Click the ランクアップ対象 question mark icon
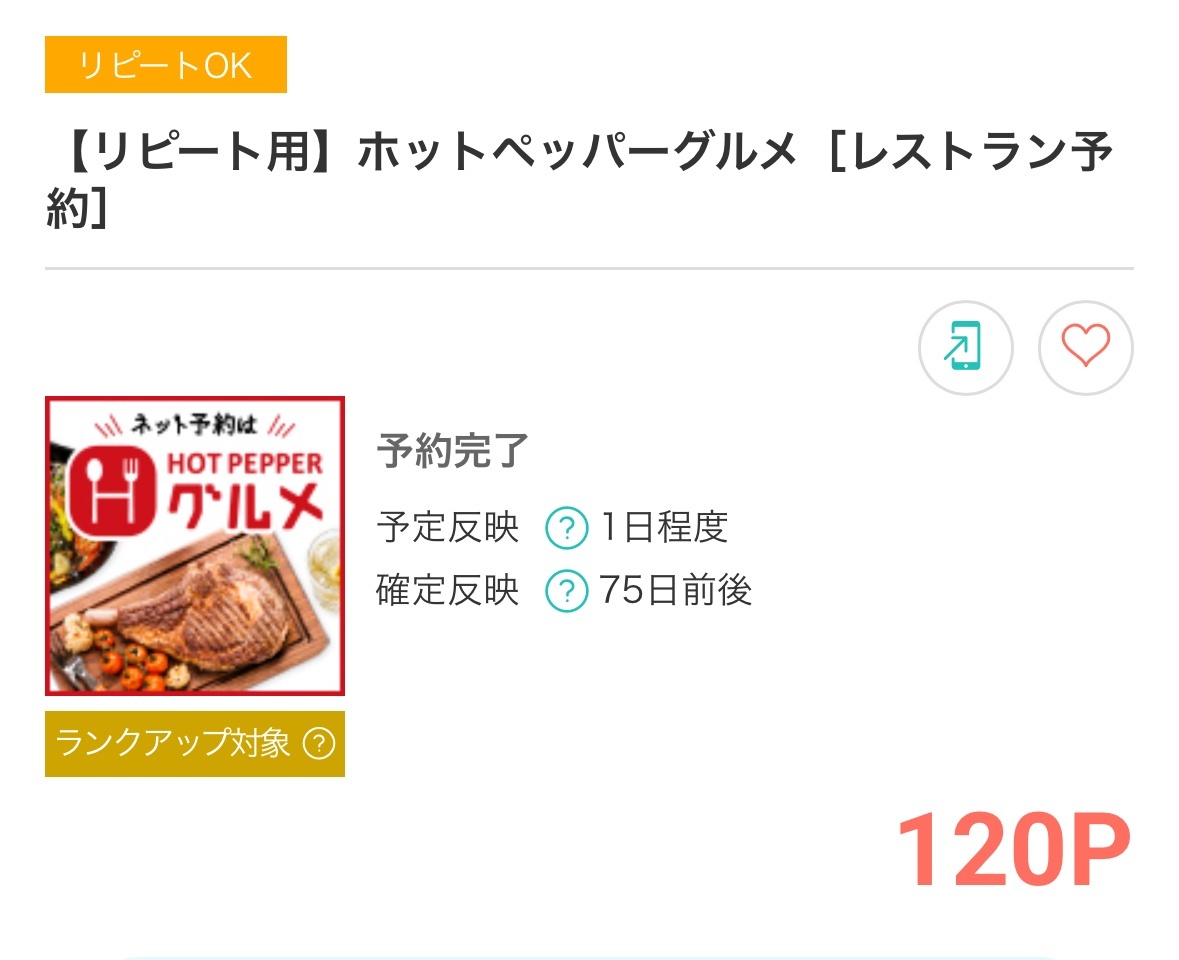Image resolution: width=1179 pixels, height=960 pixels. pos(318,744)
